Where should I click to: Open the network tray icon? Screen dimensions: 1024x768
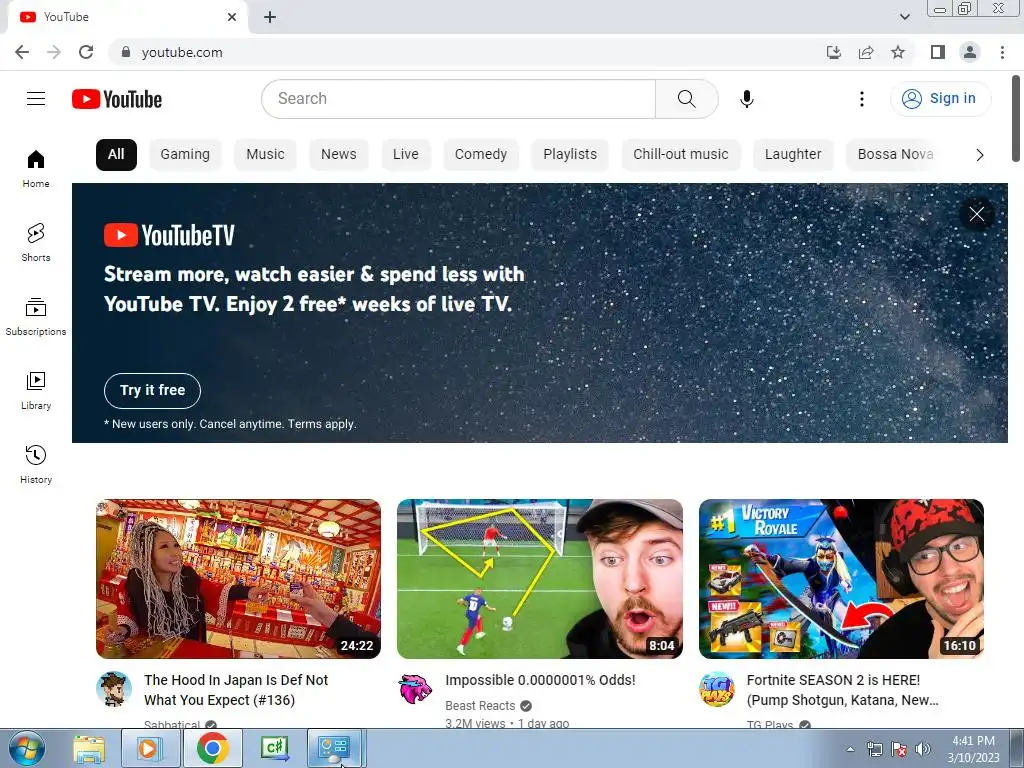tap(874, 749)
